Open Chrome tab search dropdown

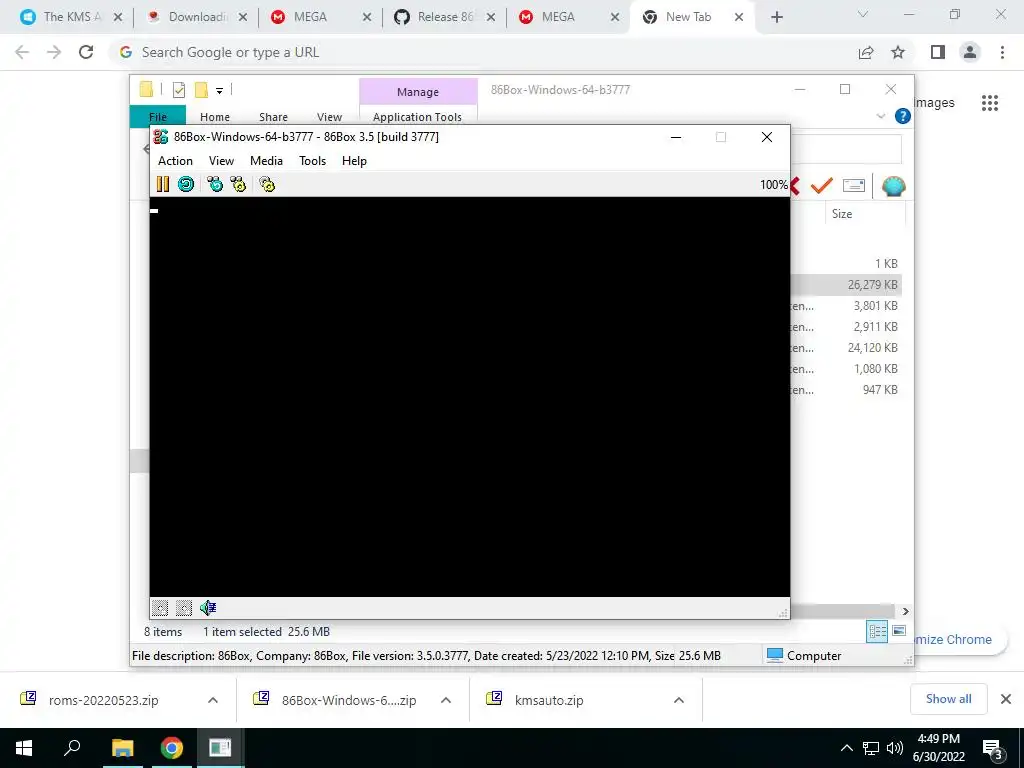pyautogui.click(x=863, y=14)
